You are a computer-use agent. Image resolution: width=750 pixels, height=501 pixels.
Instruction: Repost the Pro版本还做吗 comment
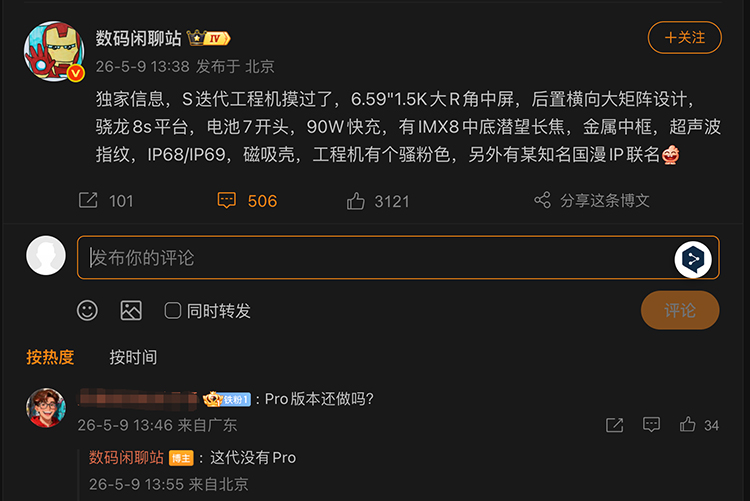pos(615,425)
